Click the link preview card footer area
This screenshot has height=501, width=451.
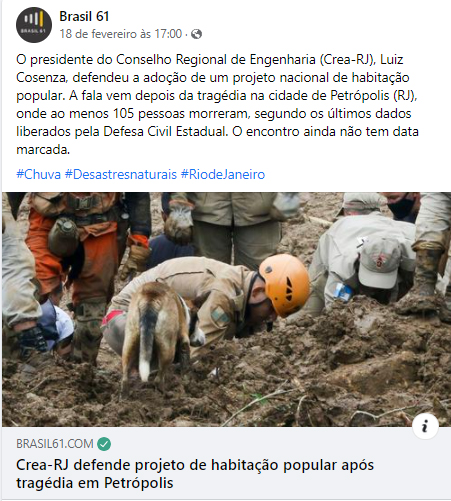pos(226,464)
